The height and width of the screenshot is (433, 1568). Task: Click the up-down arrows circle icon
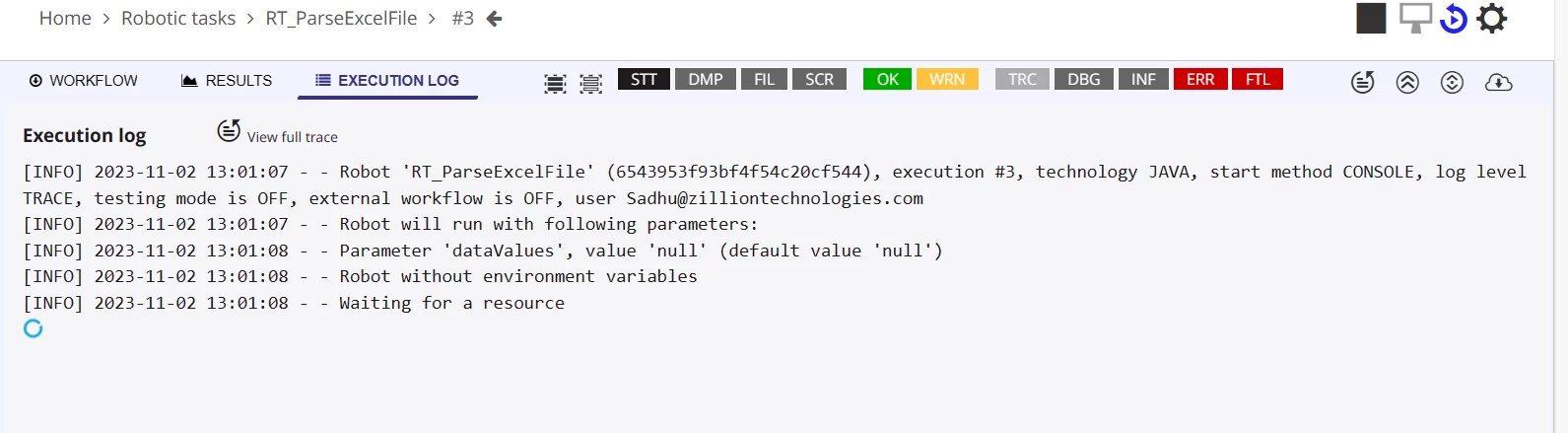[1452, 82]
